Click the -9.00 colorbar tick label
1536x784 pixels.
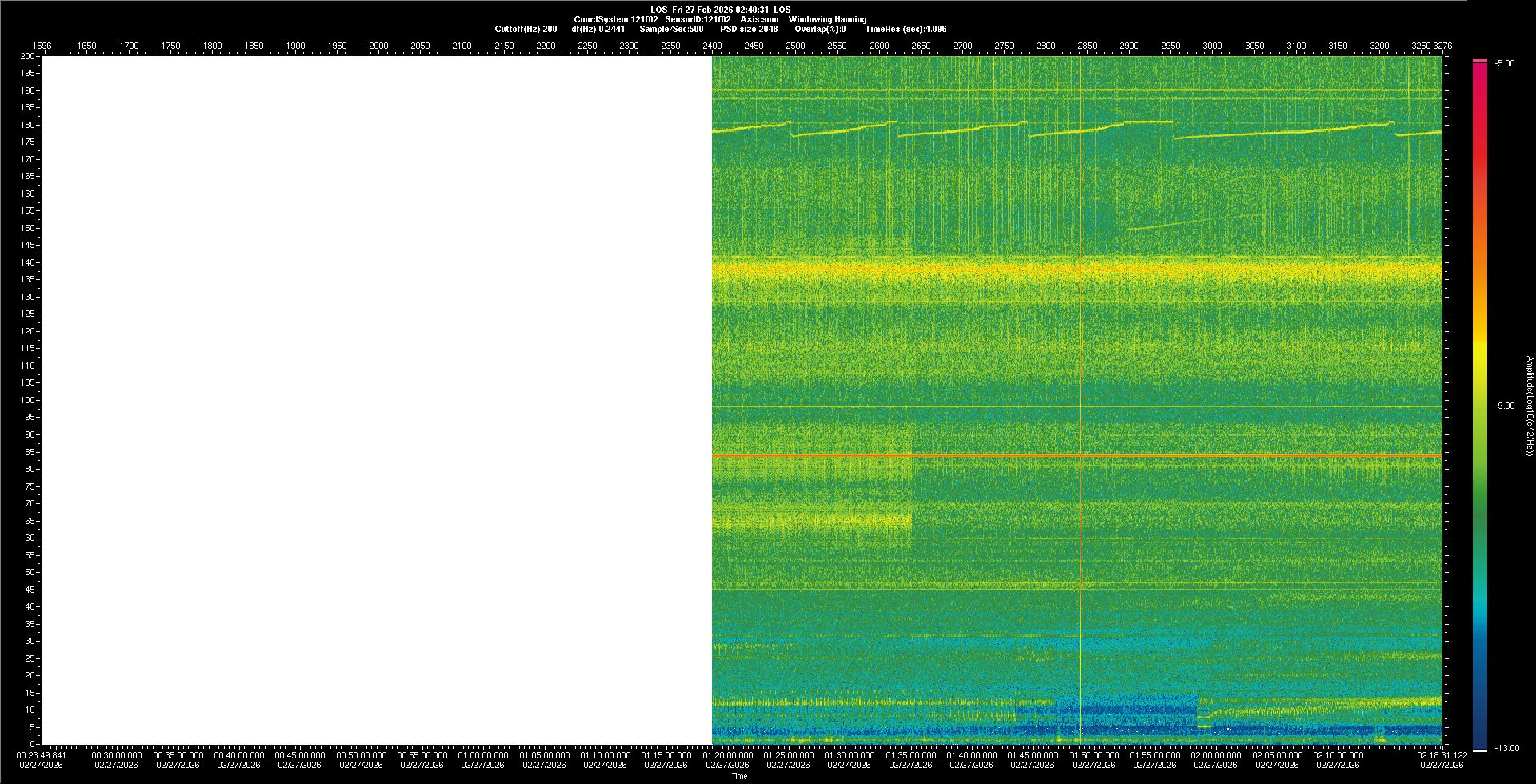pyautogui.click(x=1504, y=406)
